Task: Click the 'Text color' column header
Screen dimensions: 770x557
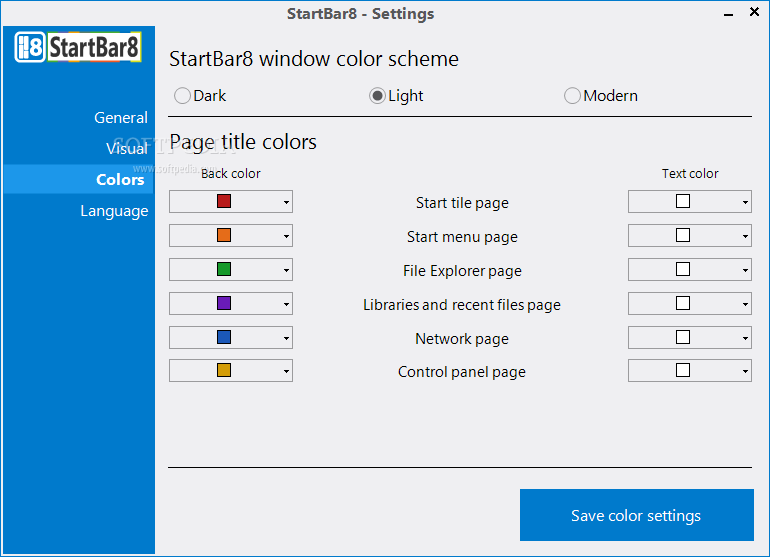Action: pyautogui.click(x=690, y=173)
